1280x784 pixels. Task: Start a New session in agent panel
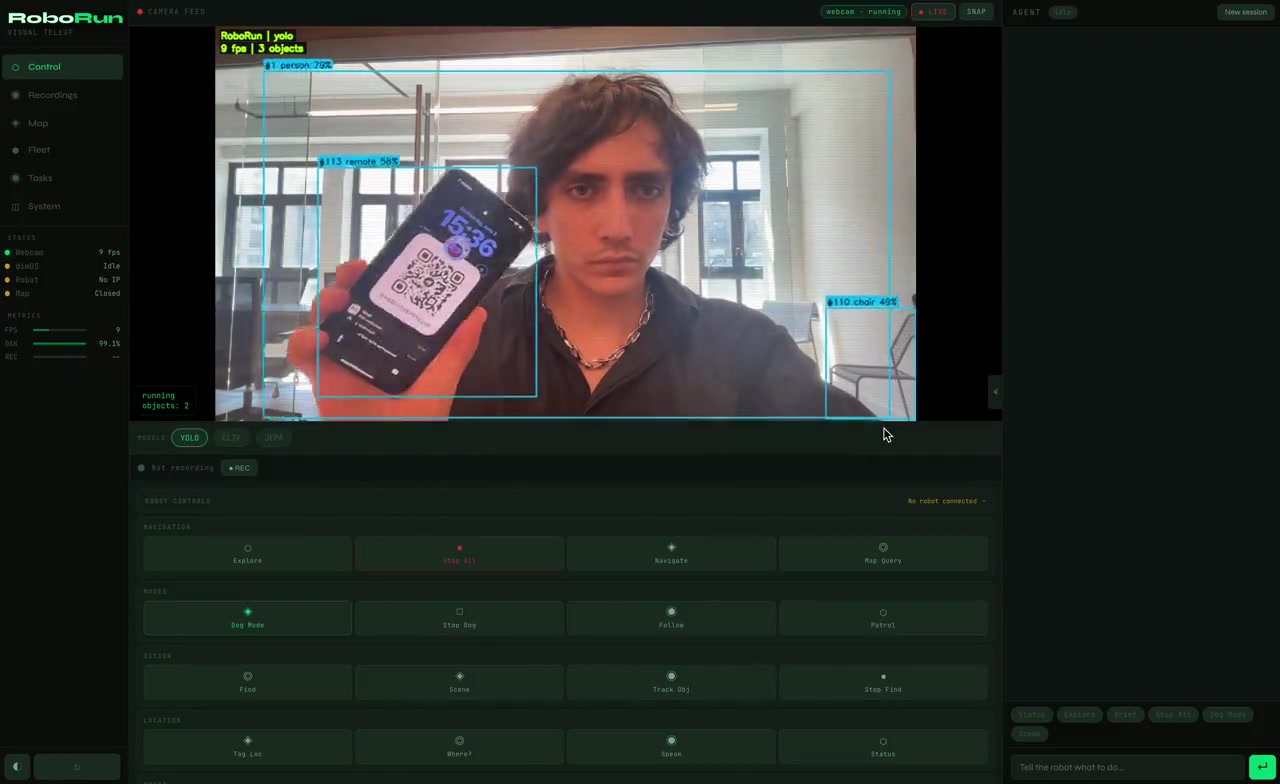pos(1245,12)
